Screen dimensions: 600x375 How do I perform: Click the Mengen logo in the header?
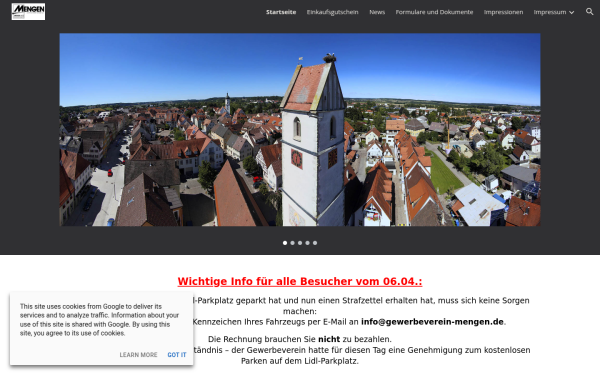coord(28,11)
